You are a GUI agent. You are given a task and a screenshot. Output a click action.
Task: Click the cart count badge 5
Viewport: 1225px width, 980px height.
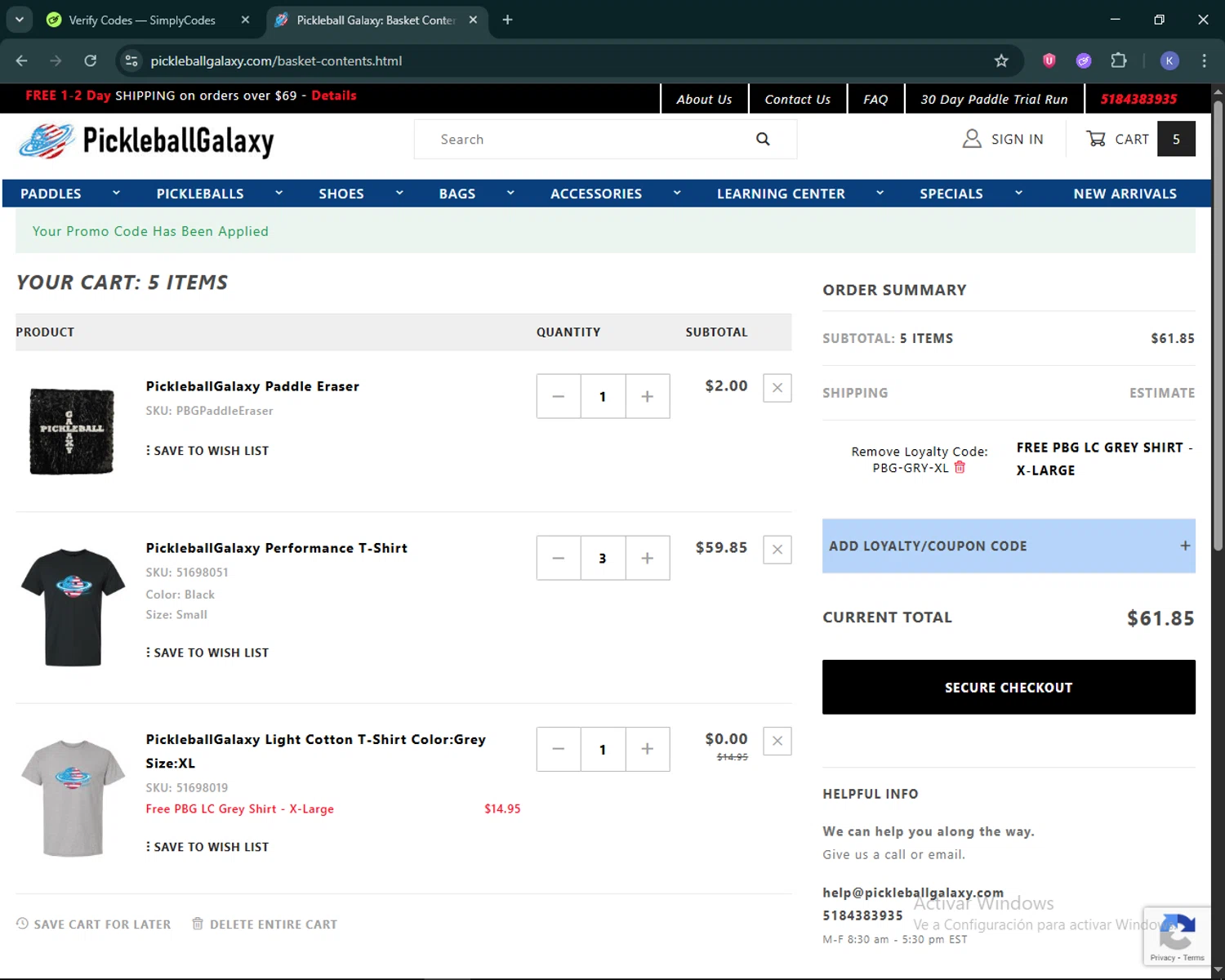coord(1176,139)
